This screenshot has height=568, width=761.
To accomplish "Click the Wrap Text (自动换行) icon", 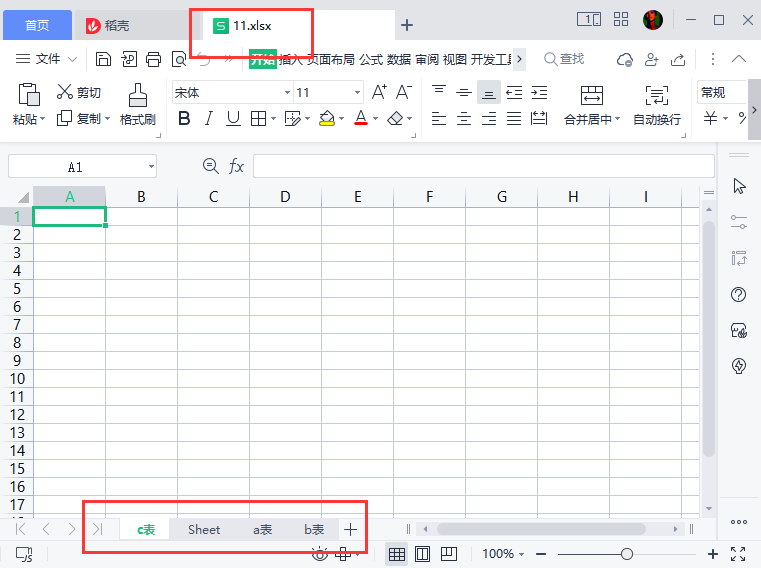I will coord(657,95).
